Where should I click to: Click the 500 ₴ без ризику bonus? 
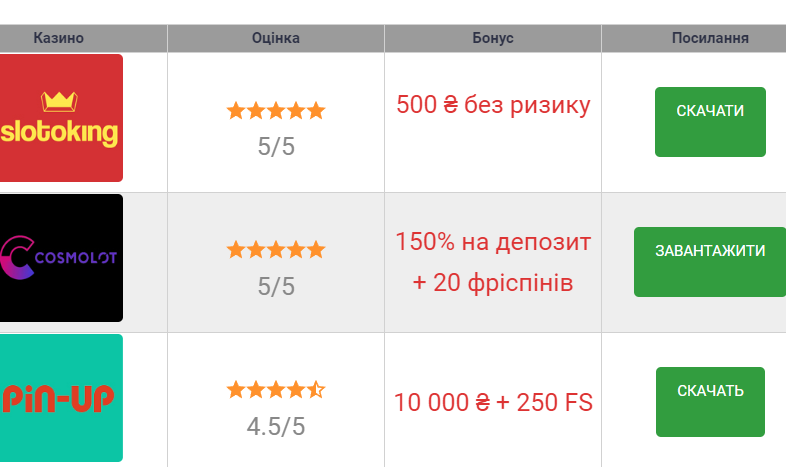coord(493,105)
